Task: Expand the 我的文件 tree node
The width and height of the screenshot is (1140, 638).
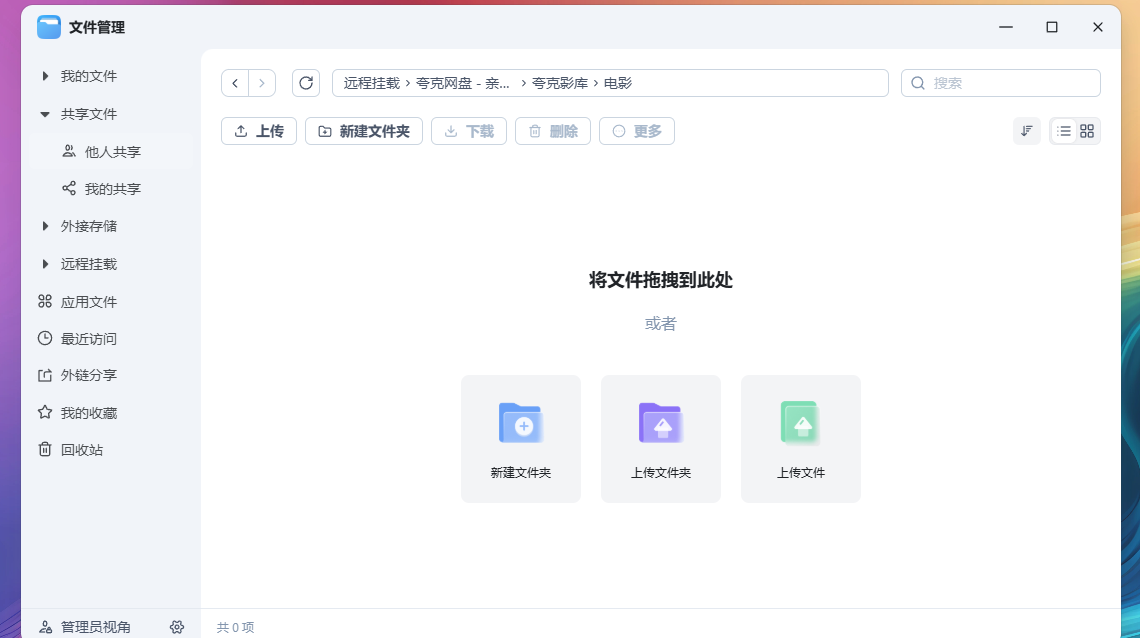Action: coord(45,76)
